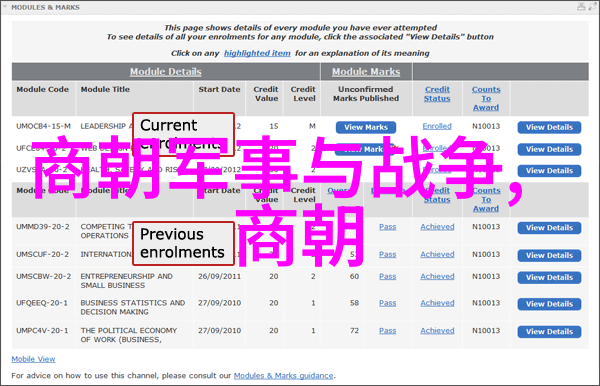Select module code UMSCUF-20-2
The width and height of the screenshot is (600, 386).
42,254
